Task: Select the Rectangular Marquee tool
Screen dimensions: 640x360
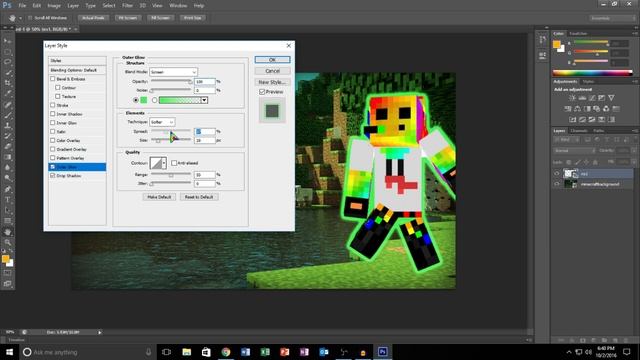Action: click(8, 52)
